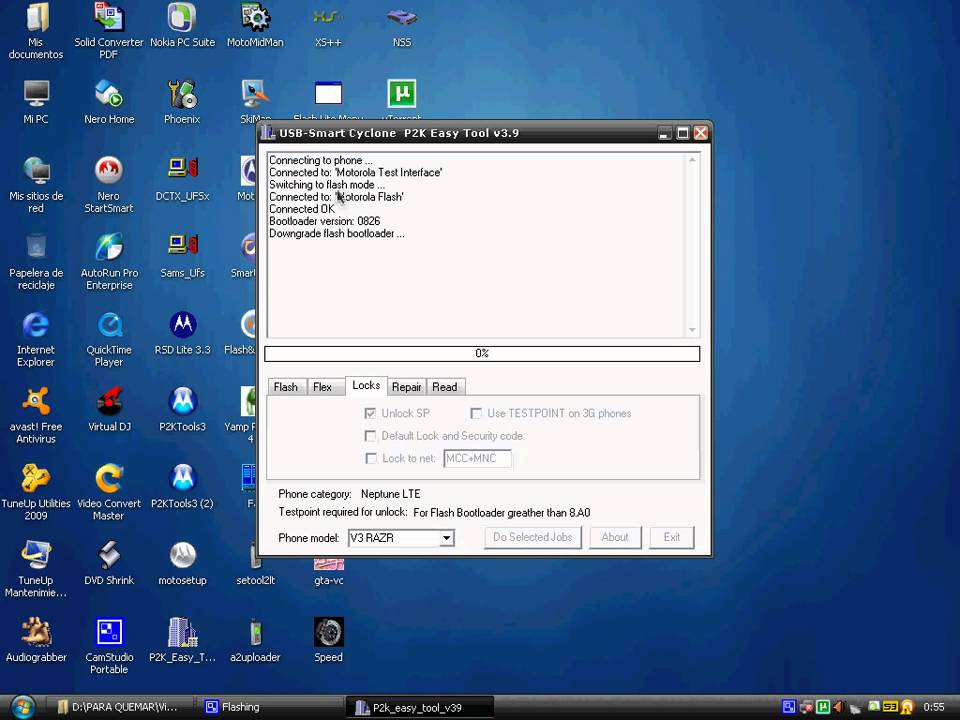This screenshot has width=960, height=720.
Task: Open DCTX_UFSx desktop icon
Action: point(182,179)
